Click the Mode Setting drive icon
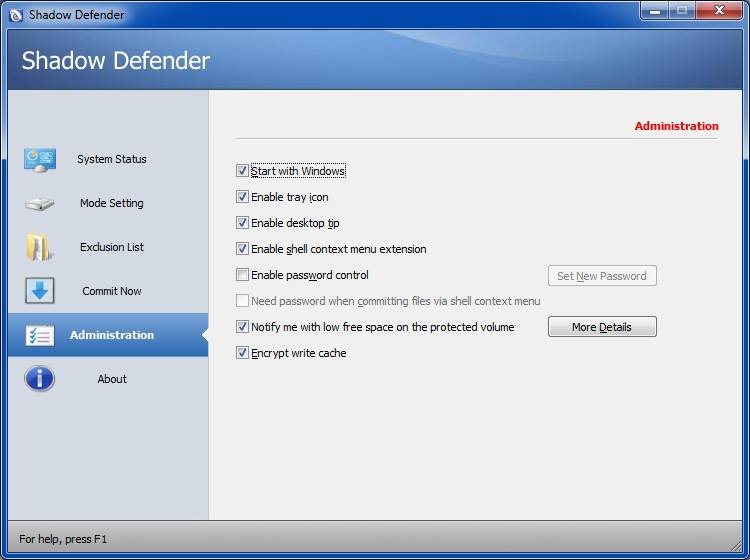 tap(40, 204)
